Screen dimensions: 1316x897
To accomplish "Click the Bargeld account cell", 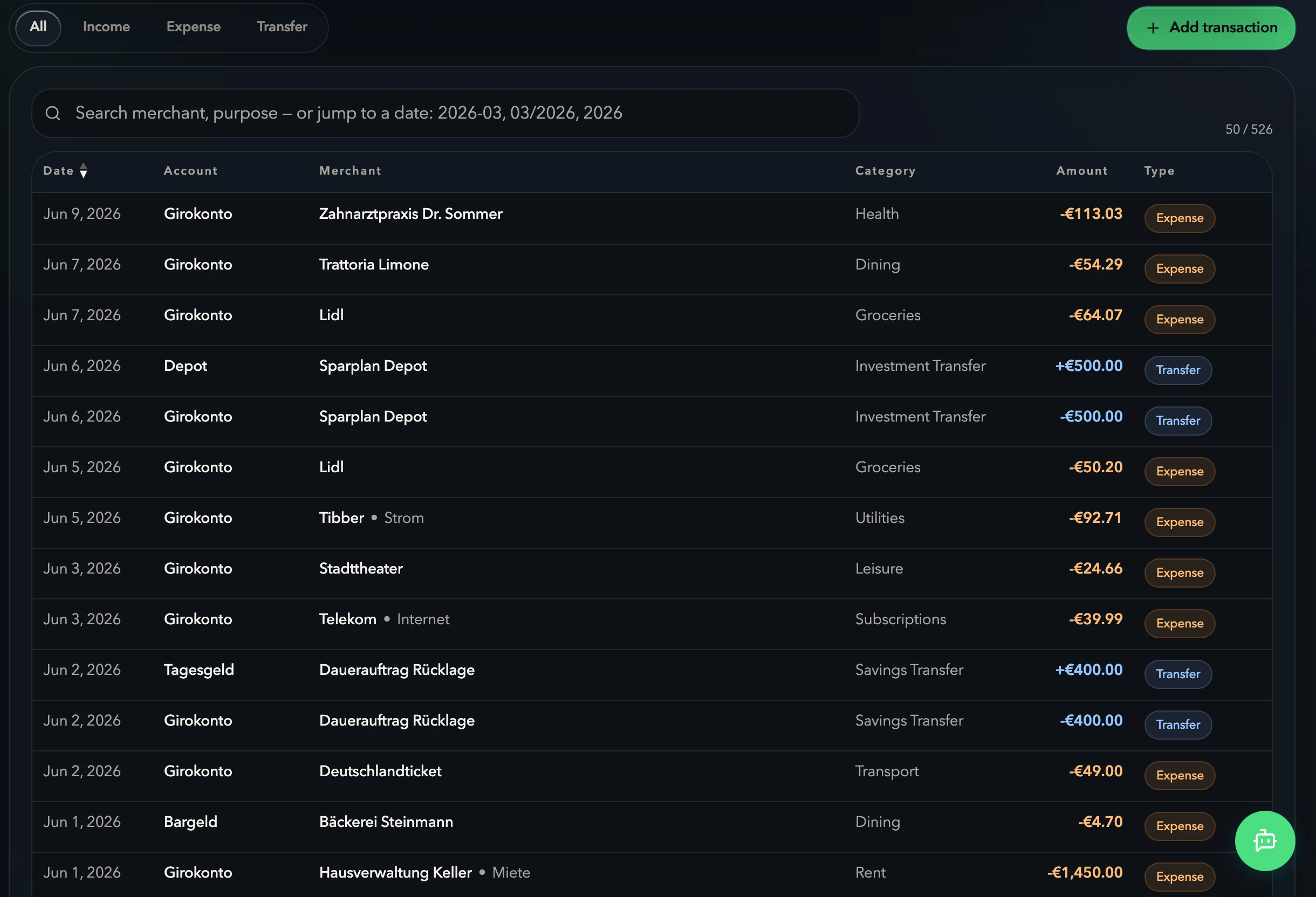I will click(190, 822).
